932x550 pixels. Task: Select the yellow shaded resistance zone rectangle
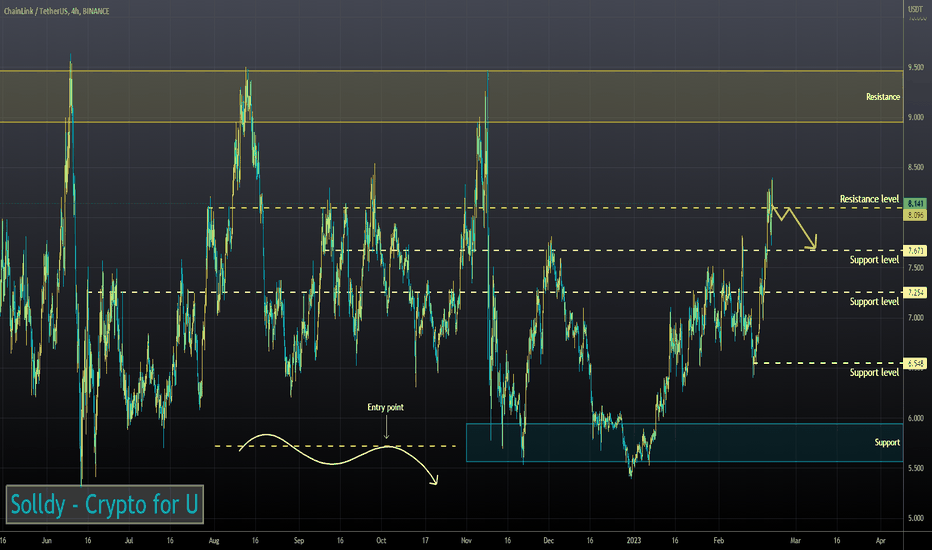pyautogui.click(x=451, y=97)
